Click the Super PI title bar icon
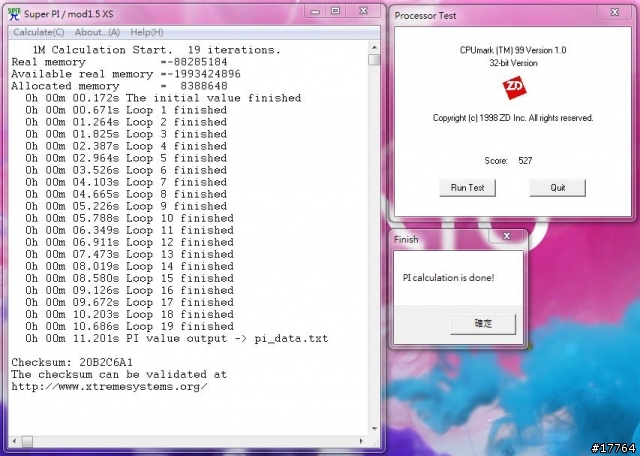The height and width of the screenshot is (456, 640). coord(14,14)
